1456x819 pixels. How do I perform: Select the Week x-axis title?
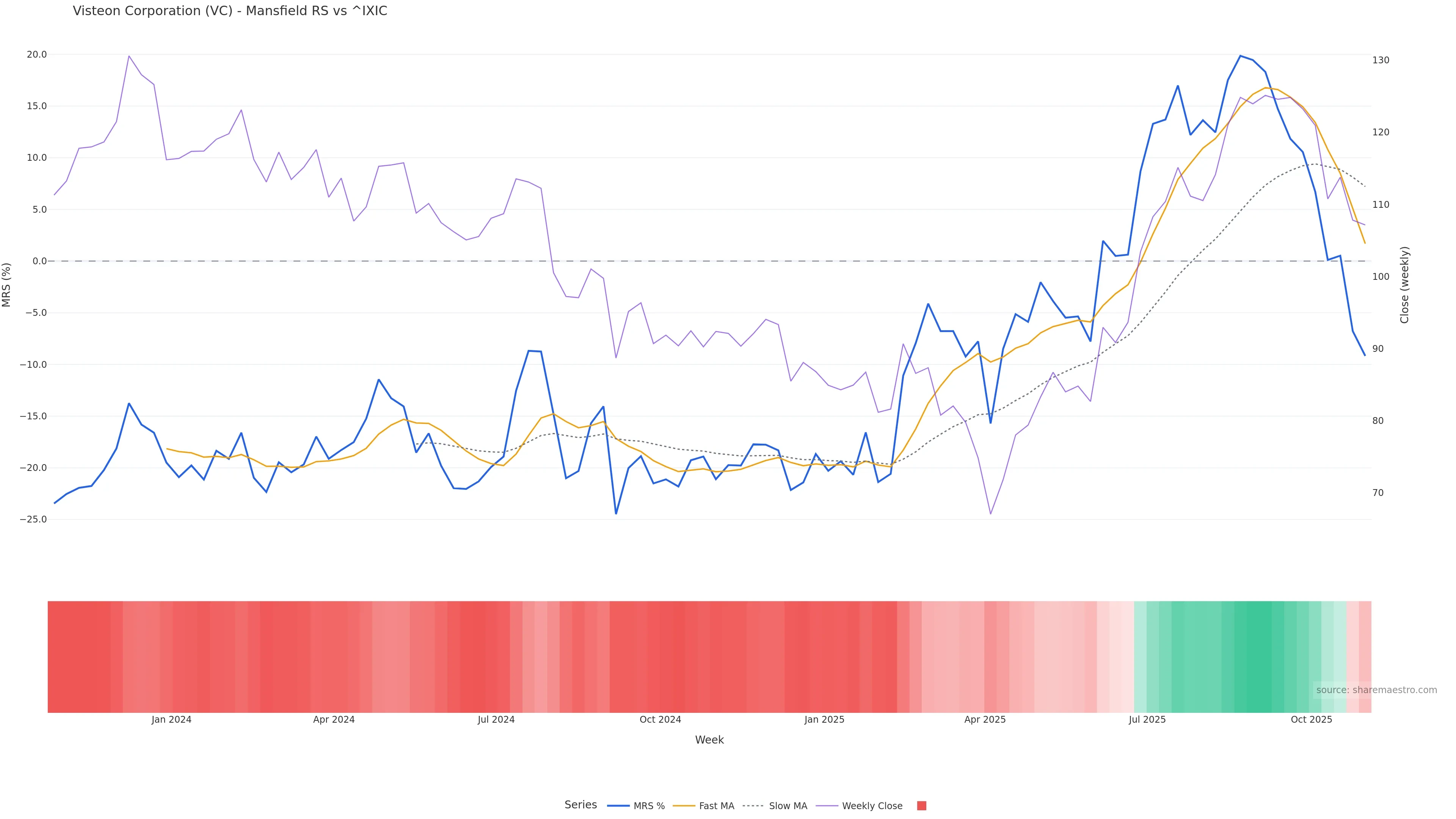click(x=709, y=739)
